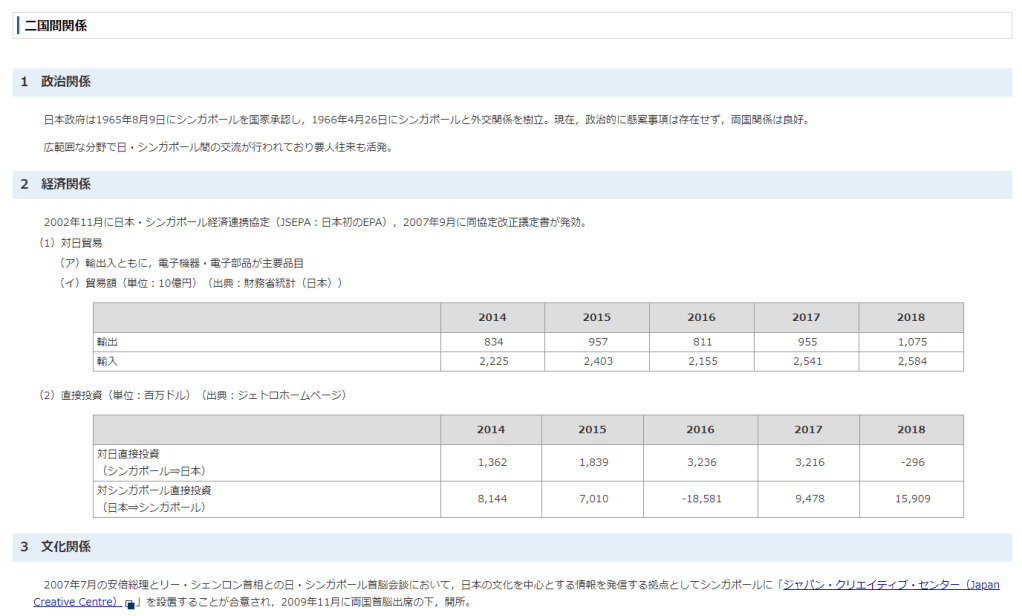This screenshot has height=616, width=1022.
Task: Click the -296 investment value cell
Action: (x=910, y=463)
